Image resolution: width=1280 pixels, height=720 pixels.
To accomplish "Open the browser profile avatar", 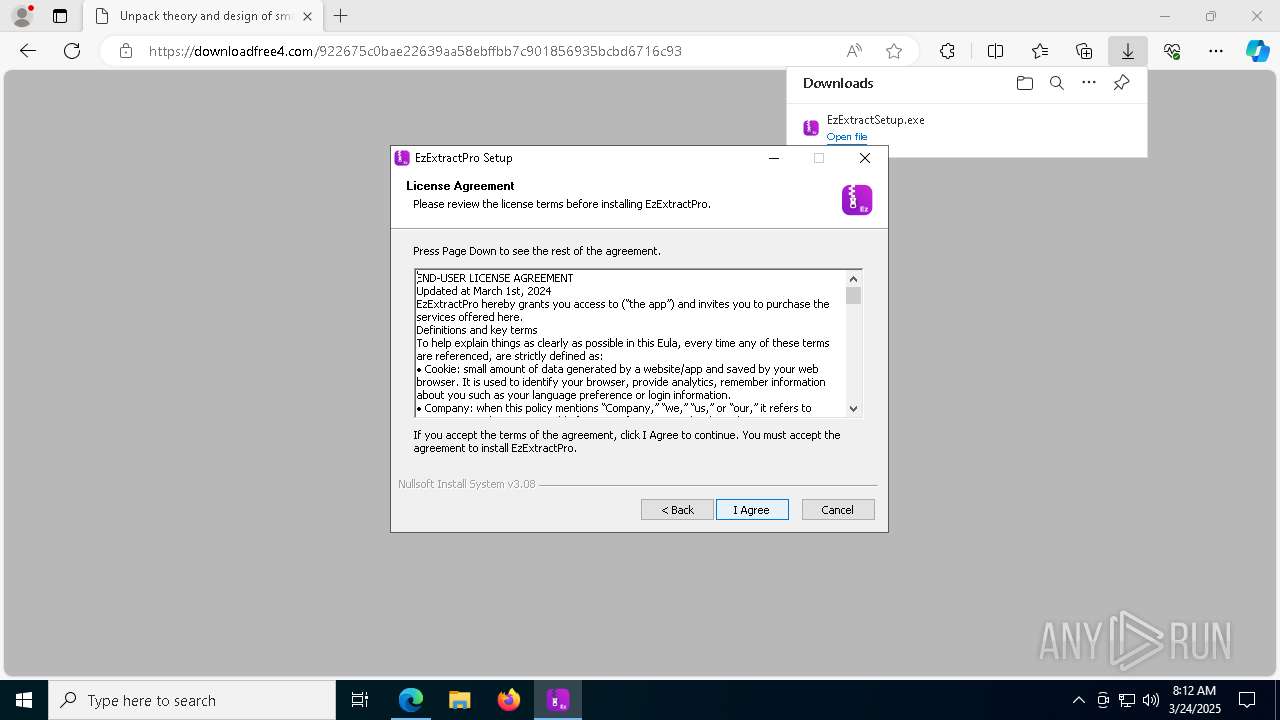I will coord(21,16).
